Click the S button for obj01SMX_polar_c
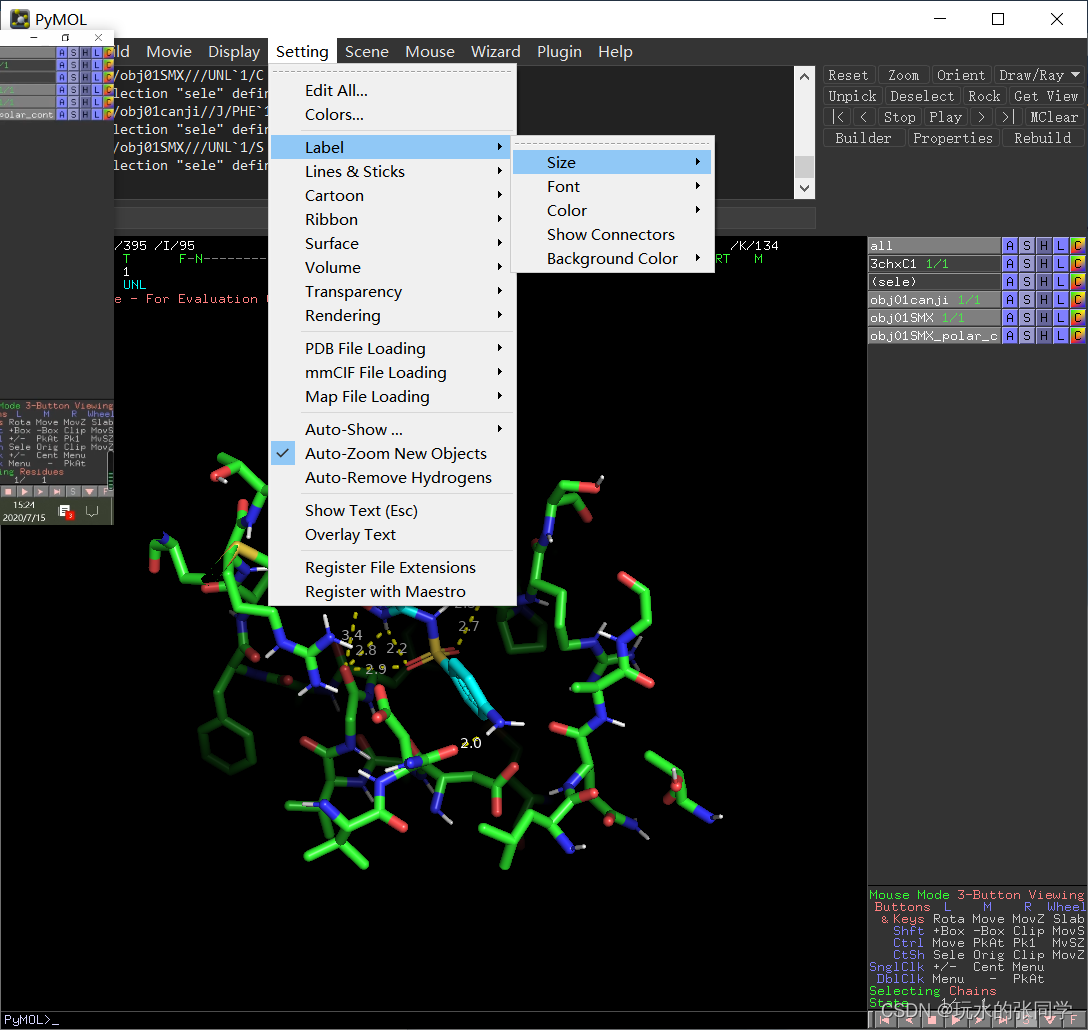Viewport: 1088px width, 1030px height. pyautogui.click(x=1027, y=336)
